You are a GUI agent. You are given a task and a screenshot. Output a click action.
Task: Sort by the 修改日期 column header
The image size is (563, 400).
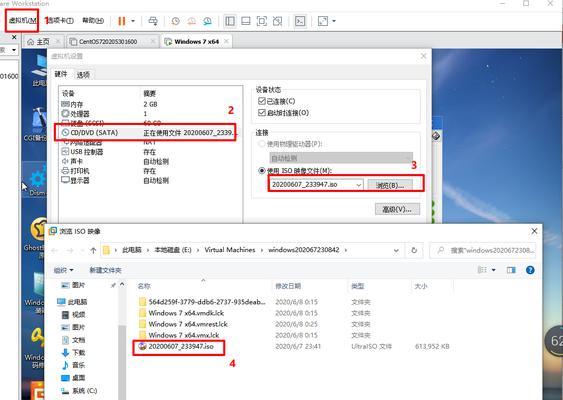(288, 286)
